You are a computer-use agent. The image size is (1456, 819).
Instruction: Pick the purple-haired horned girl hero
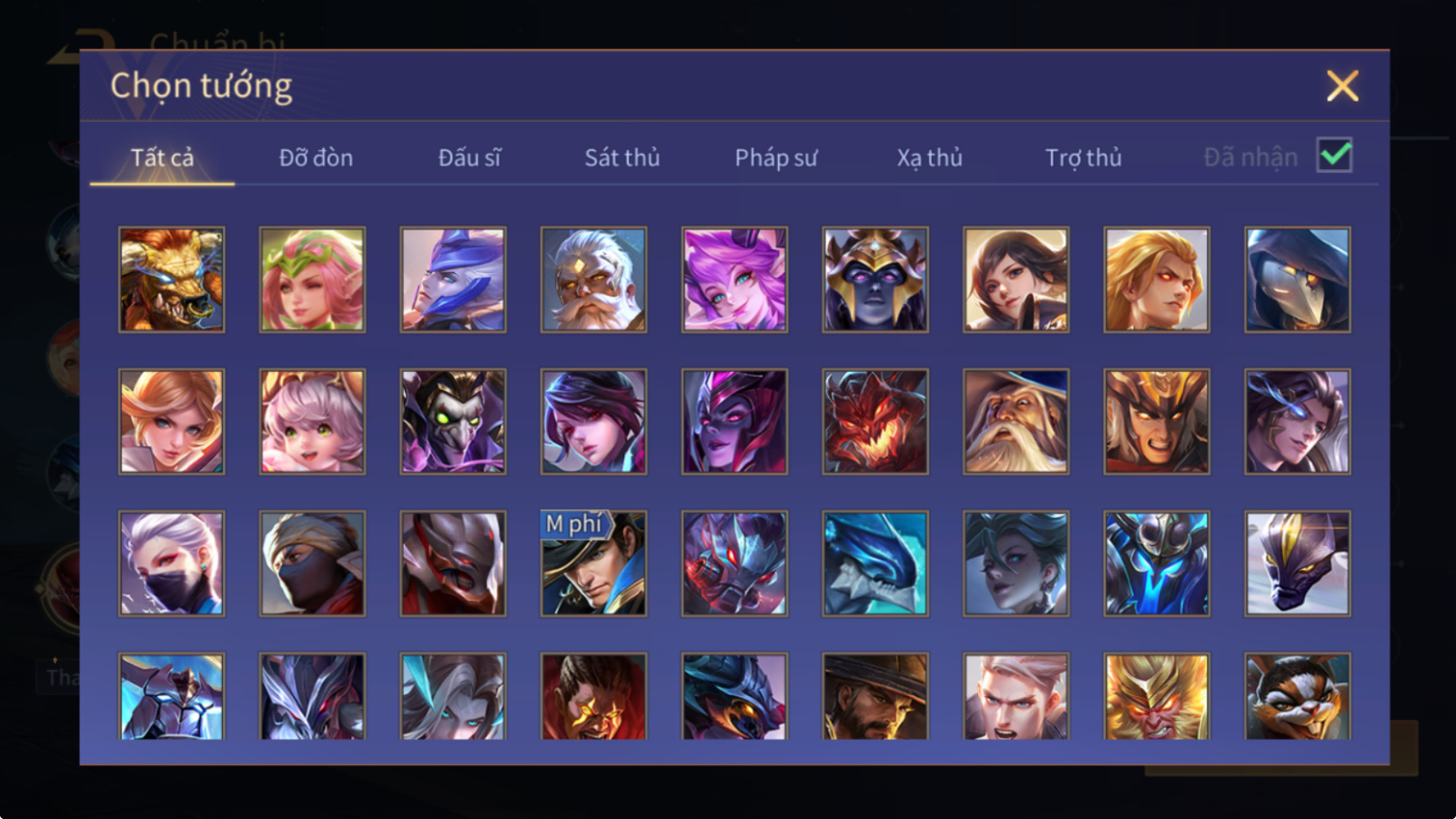[735, 280]
